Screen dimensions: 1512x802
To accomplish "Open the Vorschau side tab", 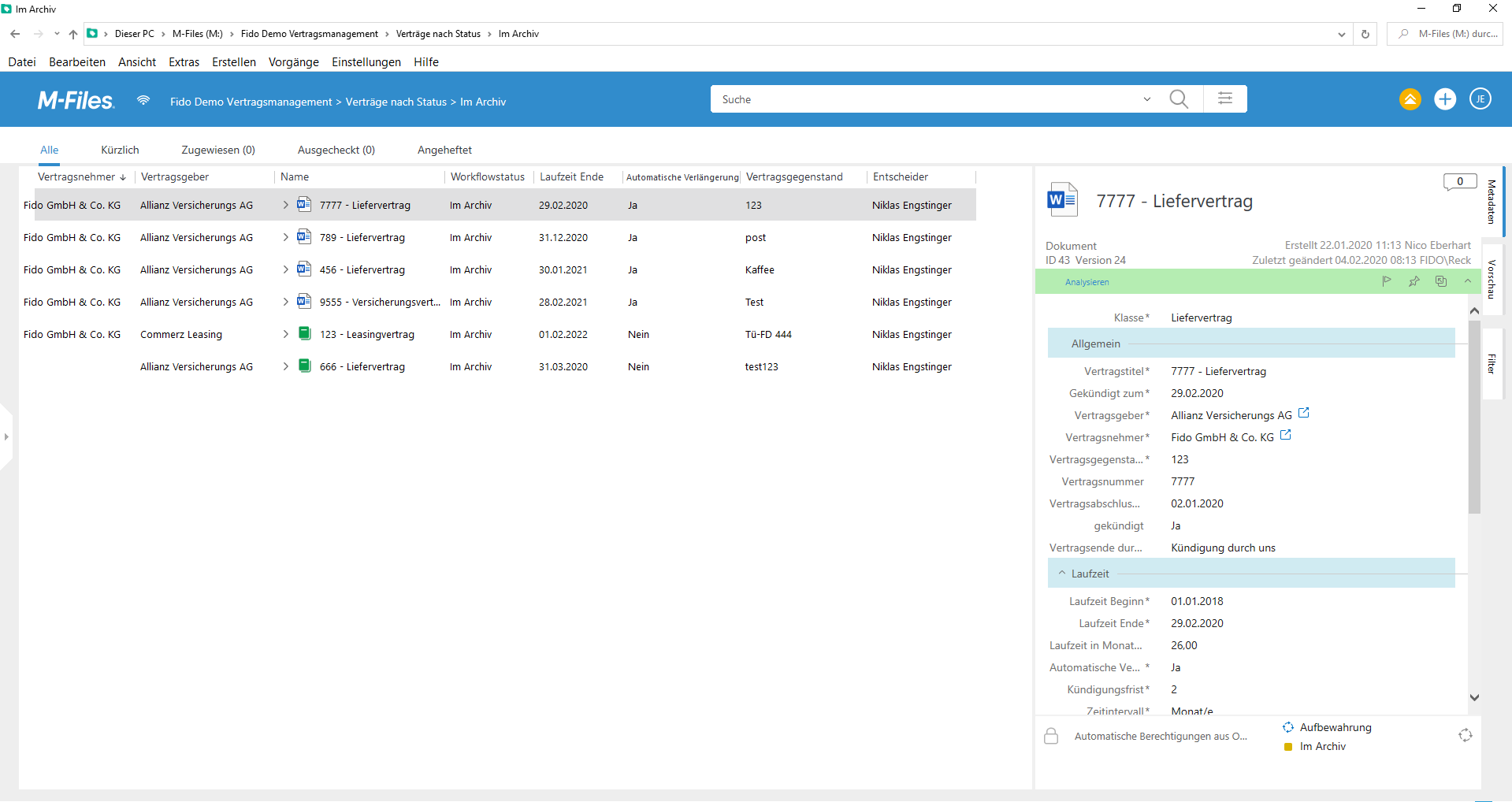I will click(1492, 279).
